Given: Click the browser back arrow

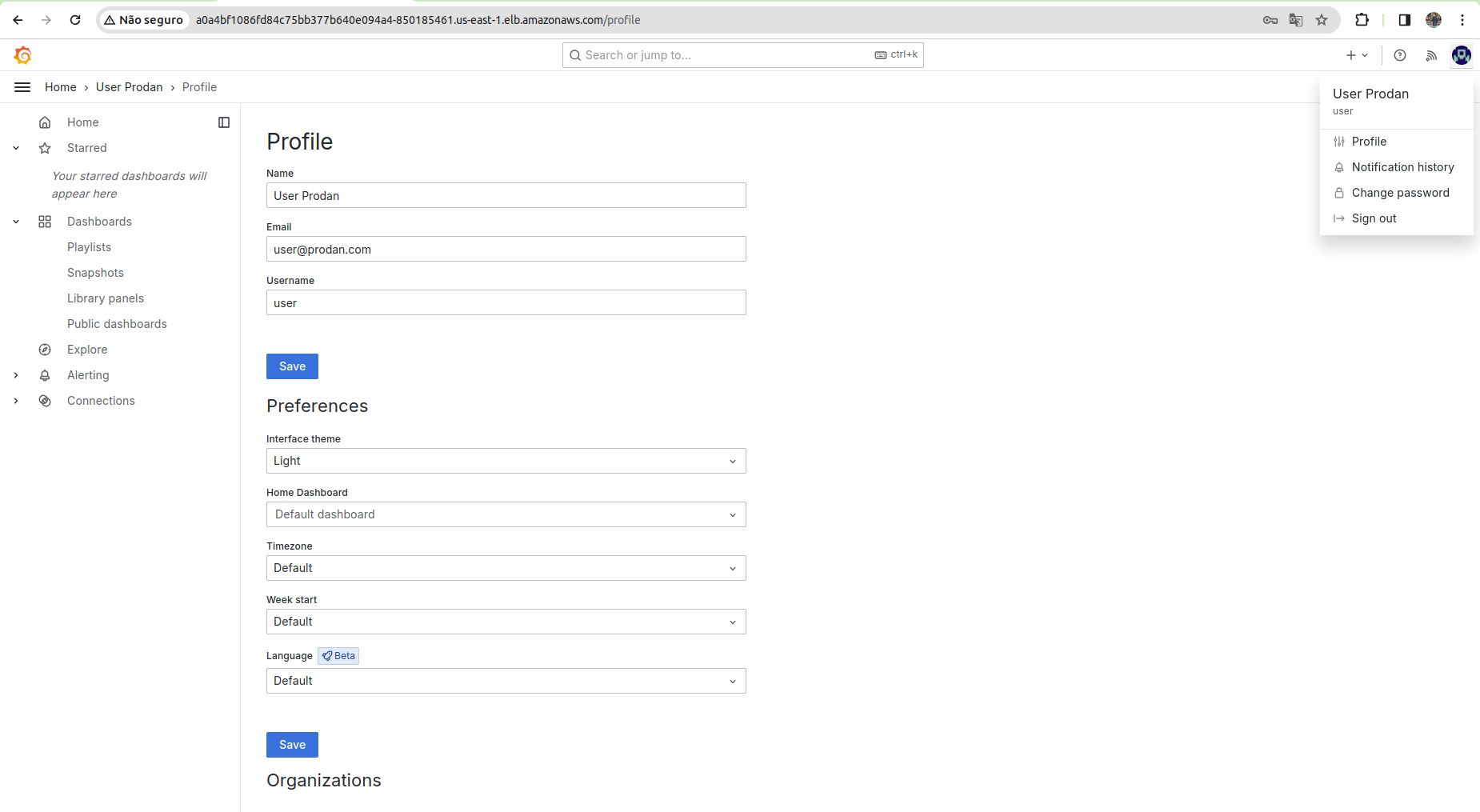Looking at the screenshot, I should (x=18, y=20).
